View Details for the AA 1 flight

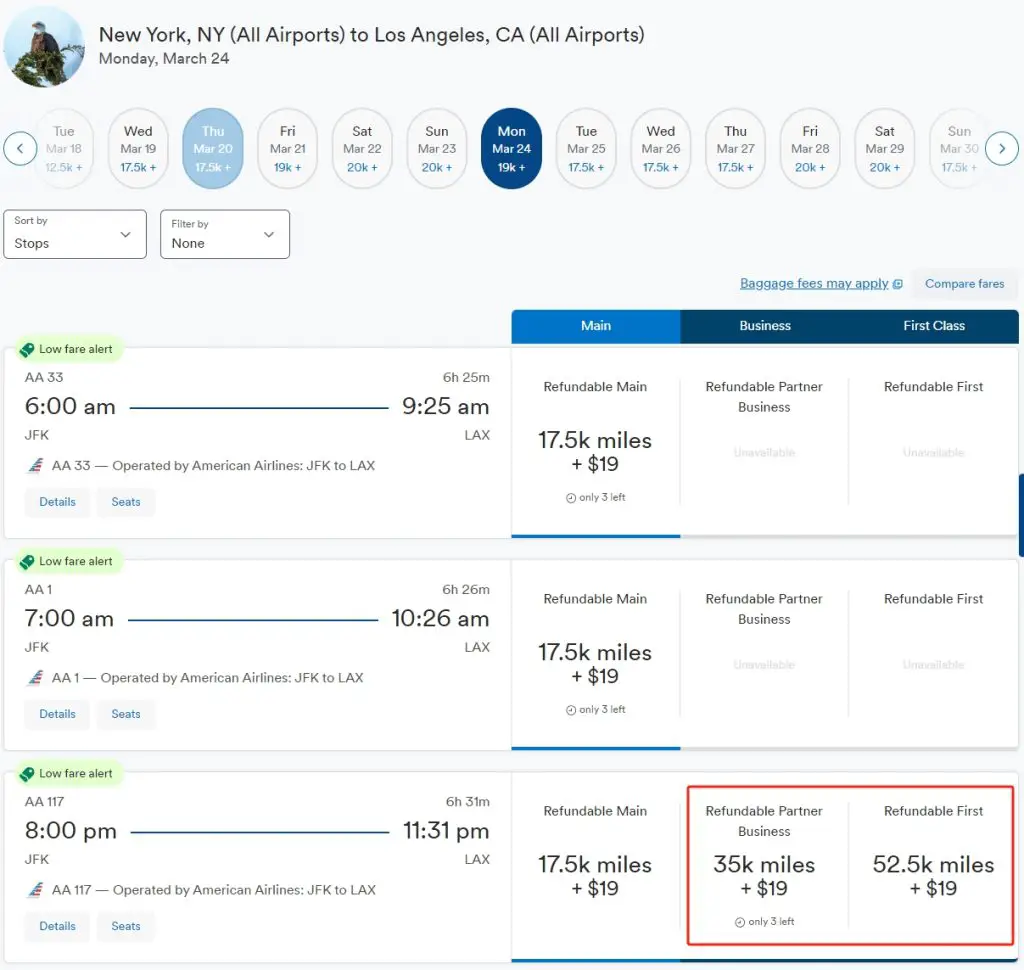click(x=57, y=714)
